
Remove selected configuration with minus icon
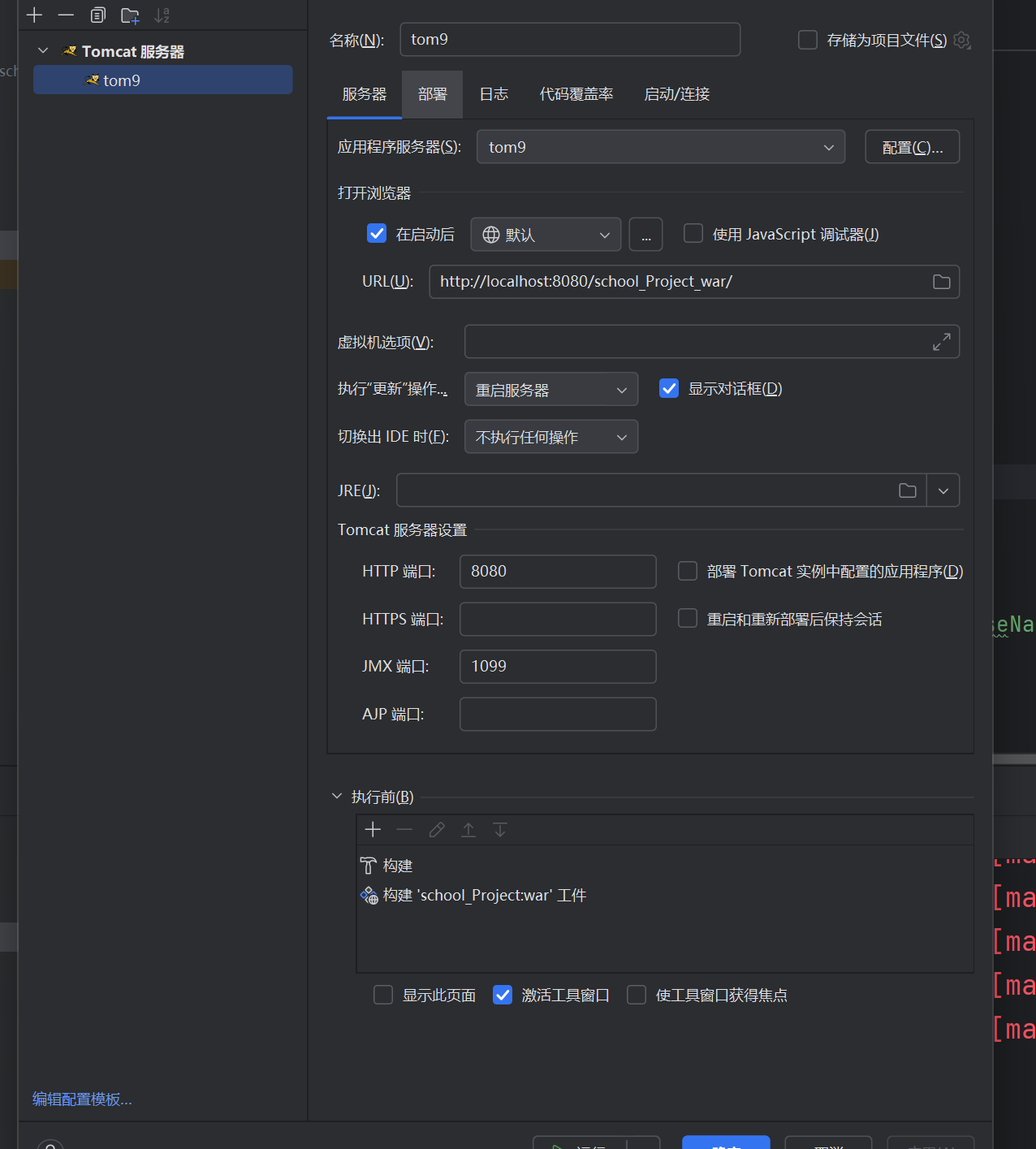point(66,15)
